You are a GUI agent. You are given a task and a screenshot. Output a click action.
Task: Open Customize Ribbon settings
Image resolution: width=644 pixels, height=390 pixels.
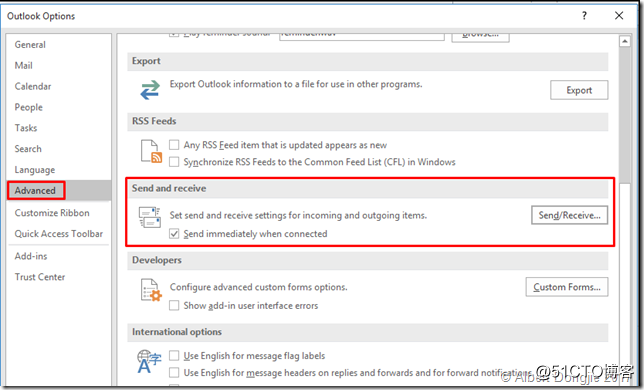tap(52, 213)
